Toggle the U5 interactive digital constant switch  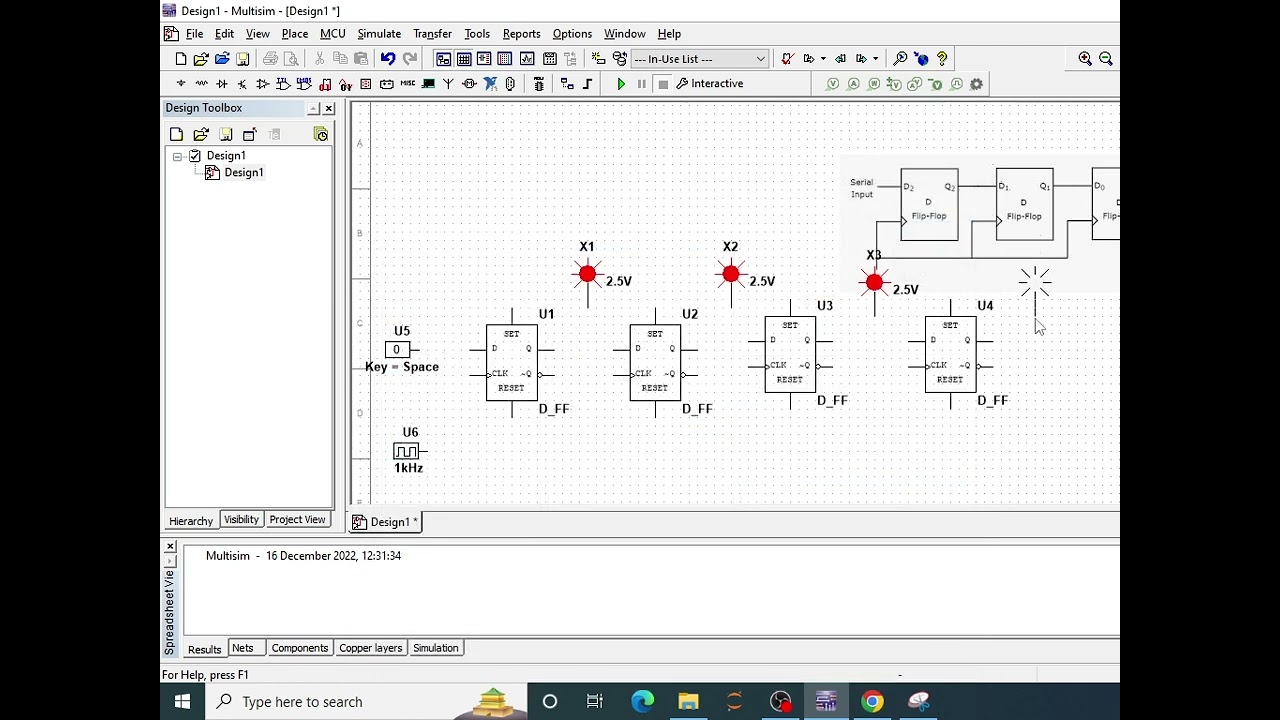click(x=397, y=349)
